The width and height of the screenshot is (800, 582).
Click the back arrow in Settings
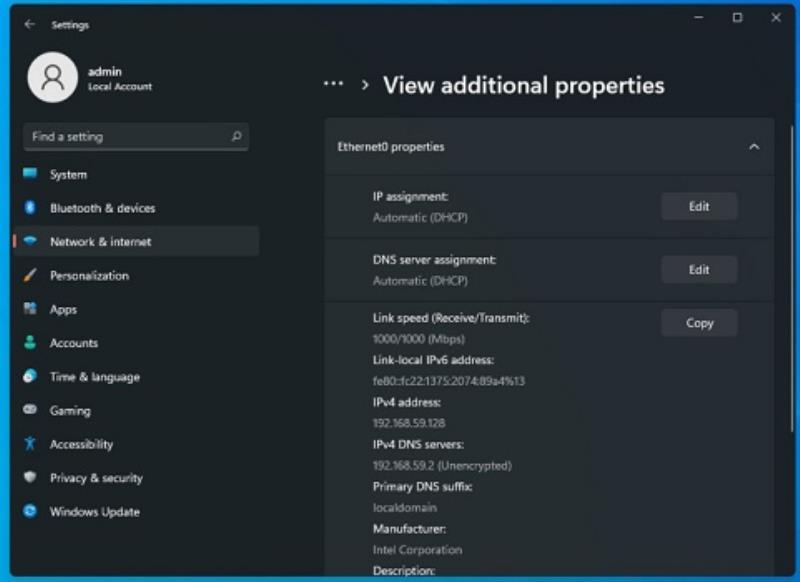tap(30, 24)
